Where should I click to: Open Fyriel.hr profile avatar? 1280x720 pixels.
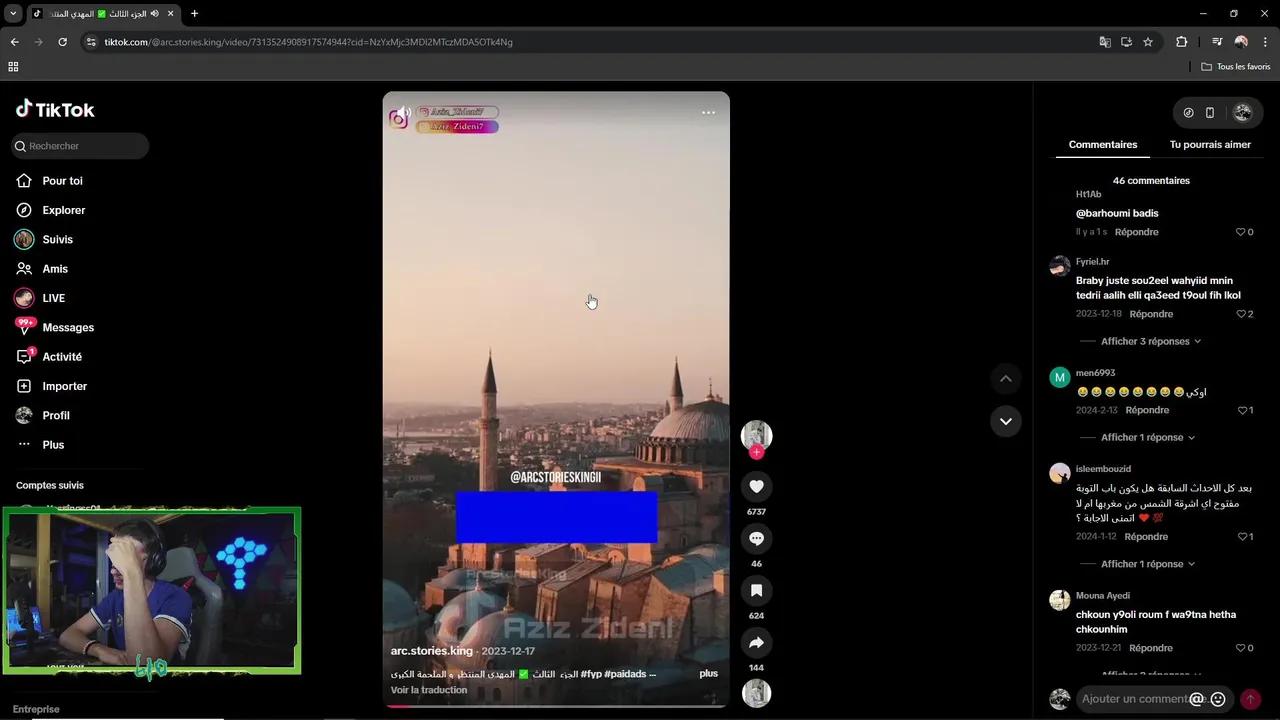(1059, 266)
